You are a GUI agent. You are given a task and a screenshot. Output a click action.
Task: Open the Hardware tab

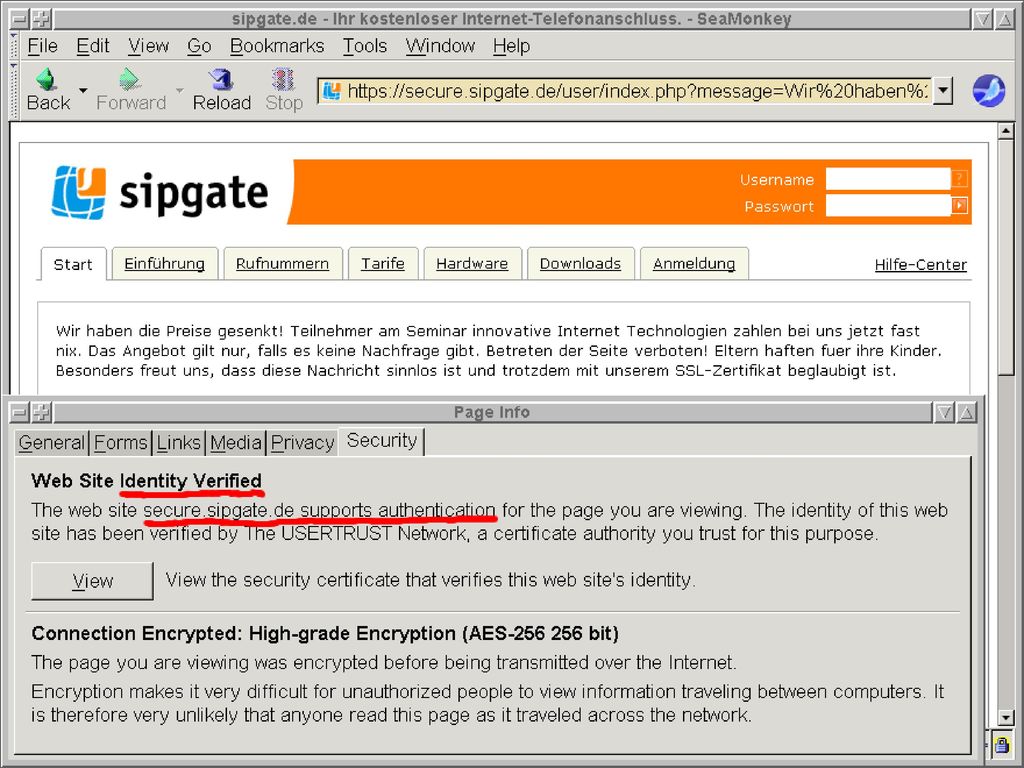pos(472,263)
